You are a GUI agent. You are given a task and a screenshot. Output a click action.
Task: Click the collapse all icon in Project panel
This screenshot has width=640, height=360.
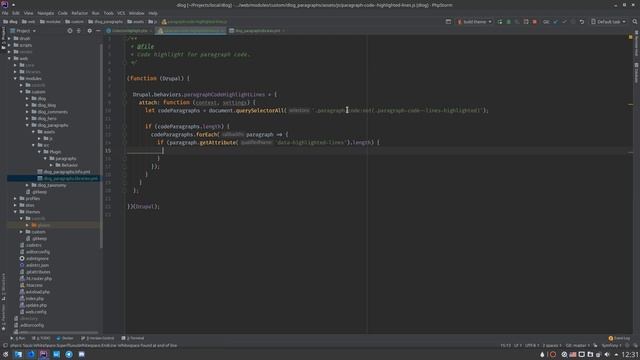click(x=79, y=31)
